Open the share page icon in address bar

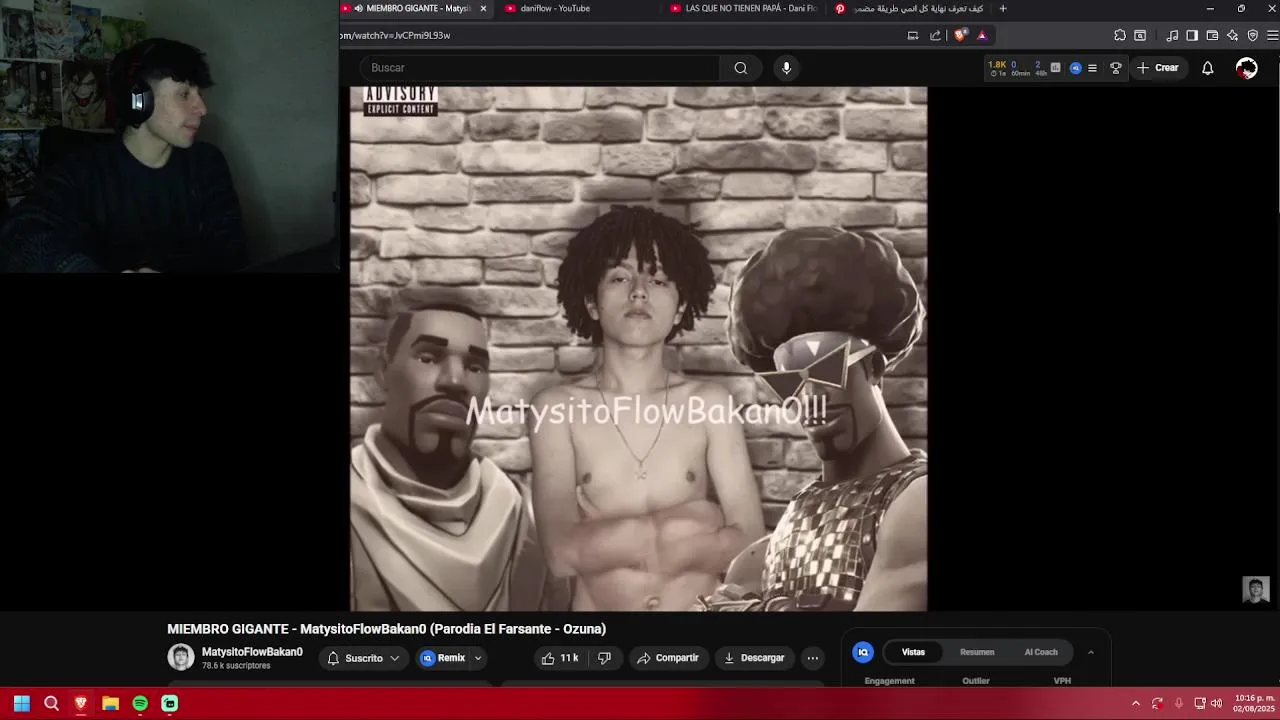click(x=935, y=35)
